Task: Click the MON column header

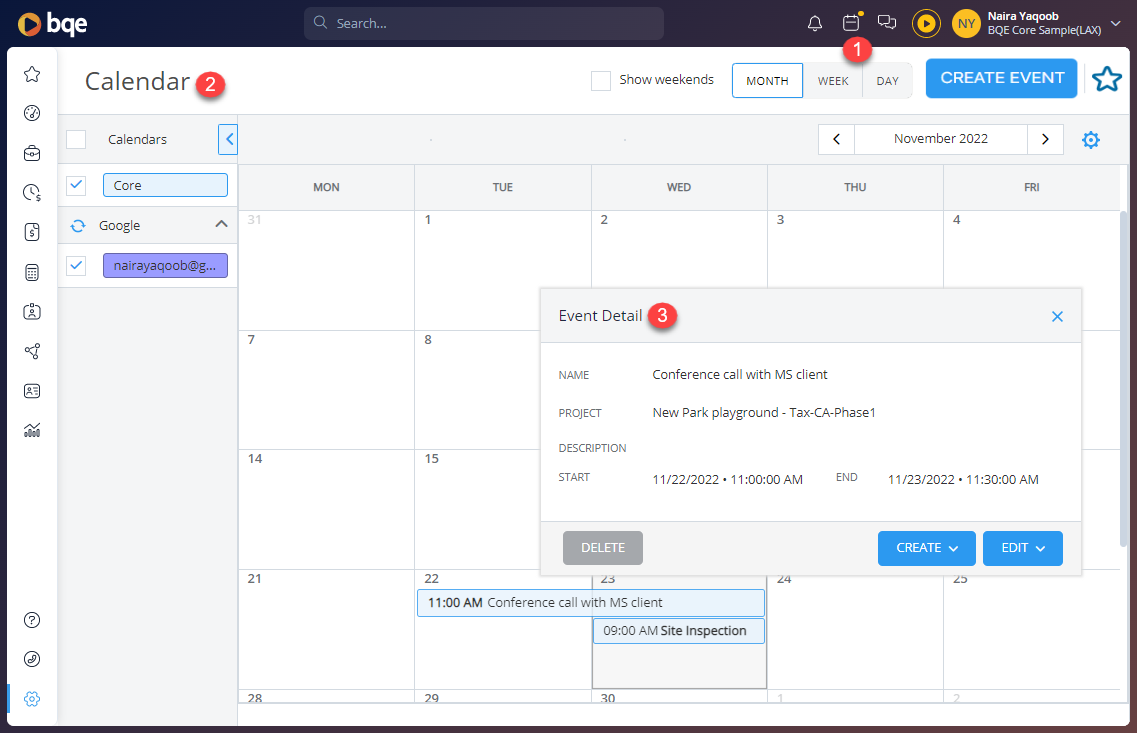Action: pos(326,187)
